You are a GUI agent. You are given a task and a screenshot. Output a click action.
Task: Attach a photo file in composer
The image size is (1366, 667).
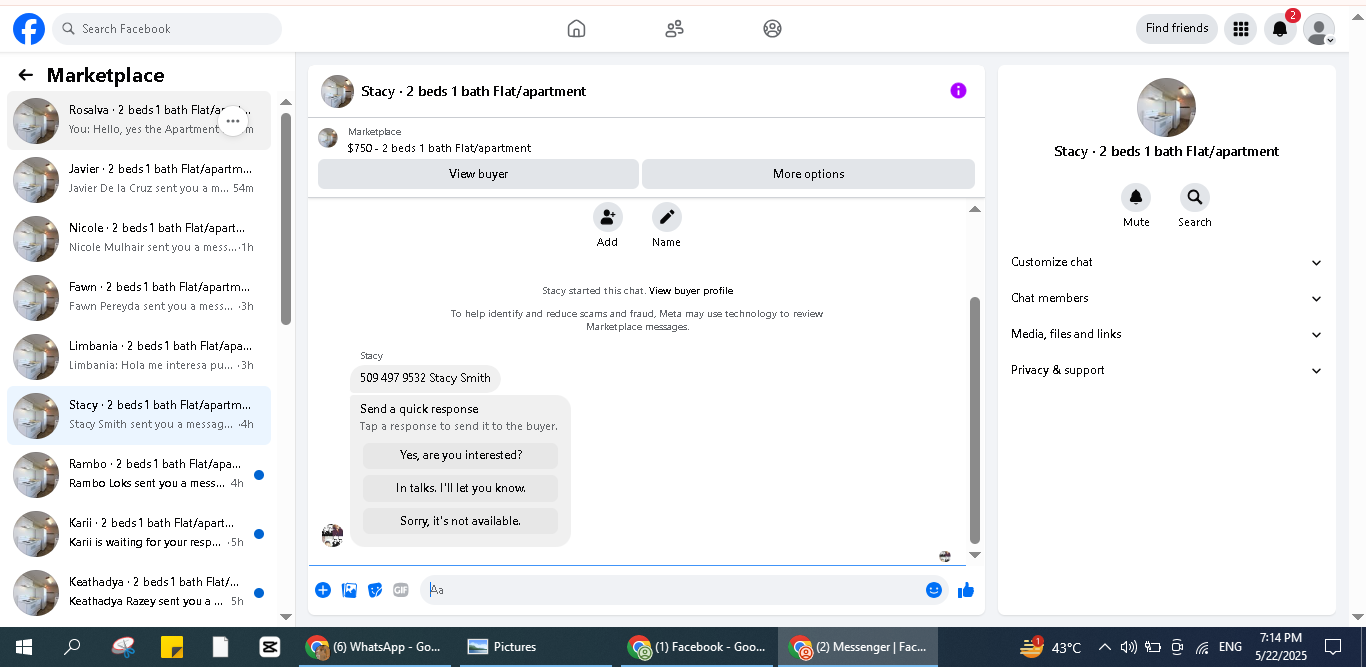pos(349,590)
